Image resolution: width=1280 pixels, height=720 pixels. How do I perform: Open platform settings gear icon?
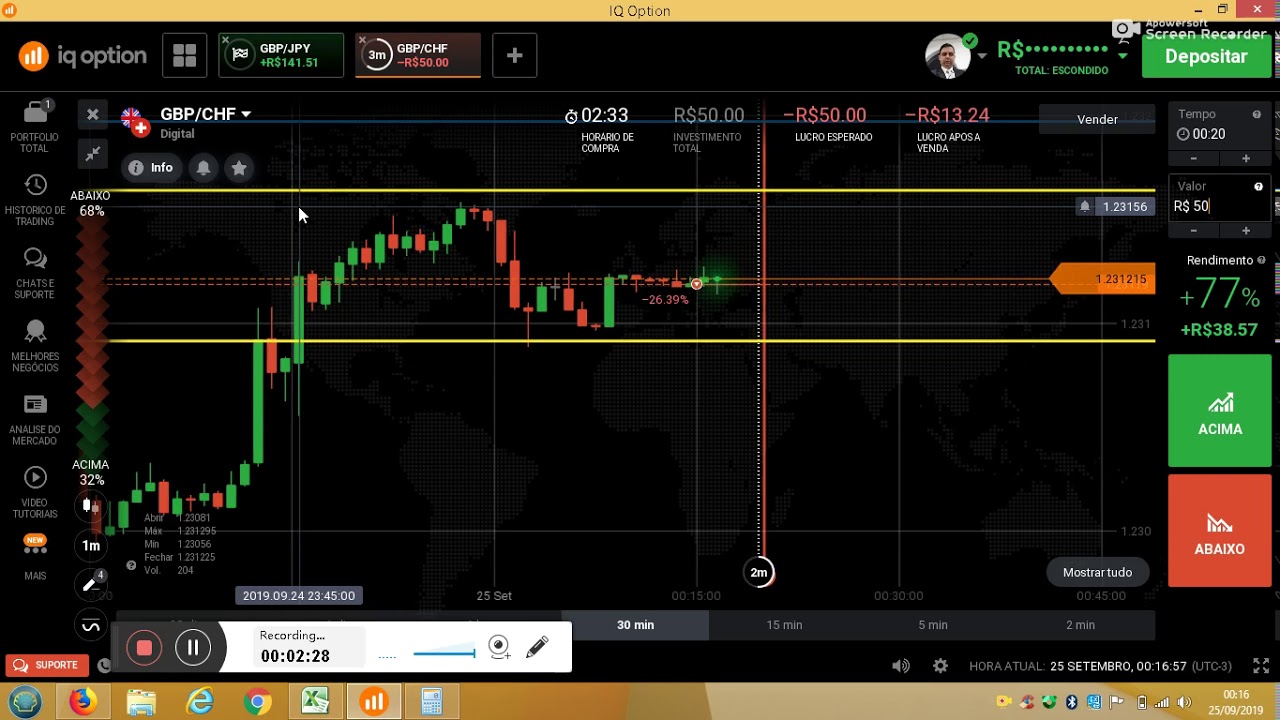pos(940,666)
